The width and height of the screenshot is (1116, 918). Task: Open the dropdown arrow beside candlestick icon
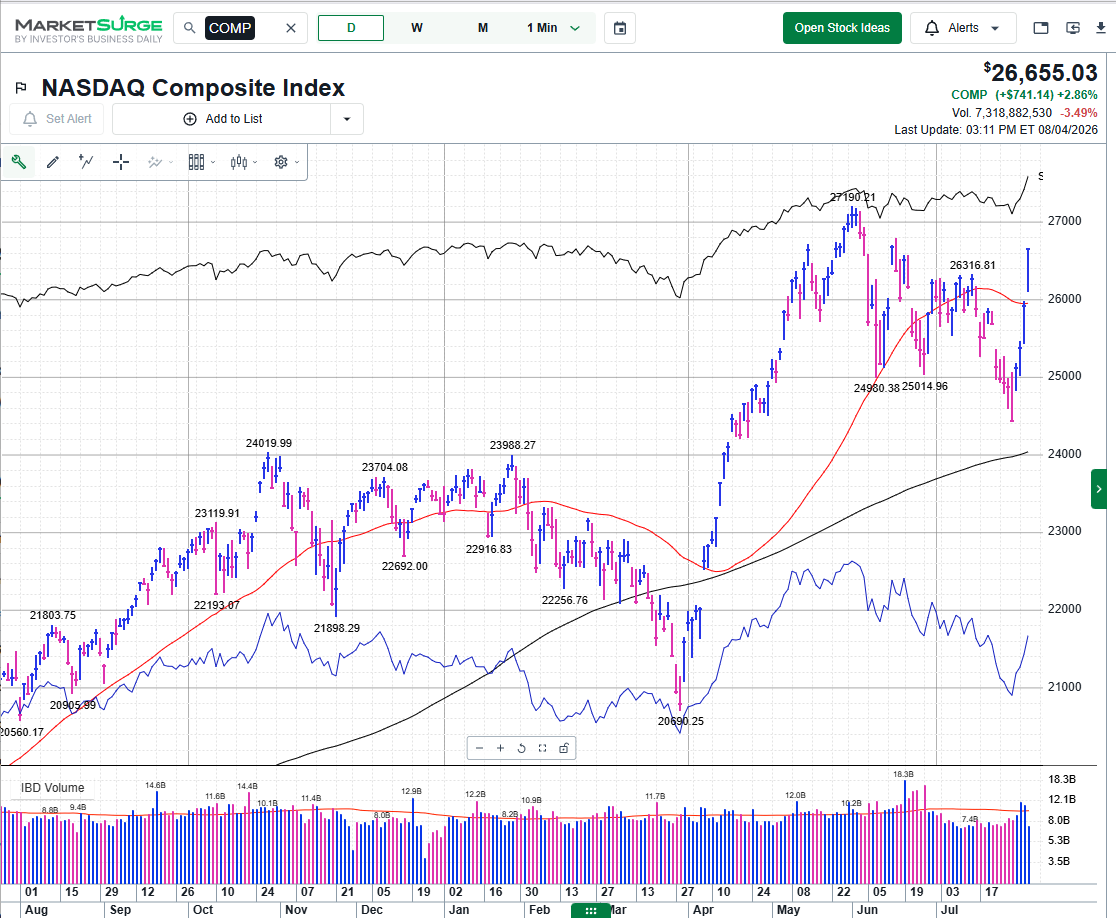click(x=255, y=162)
